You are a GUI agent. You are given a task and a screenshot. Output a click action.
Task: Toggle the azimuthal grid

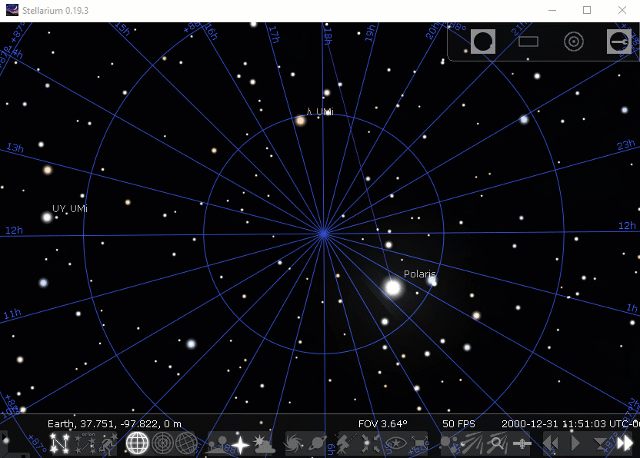click(x=162, y=443)
